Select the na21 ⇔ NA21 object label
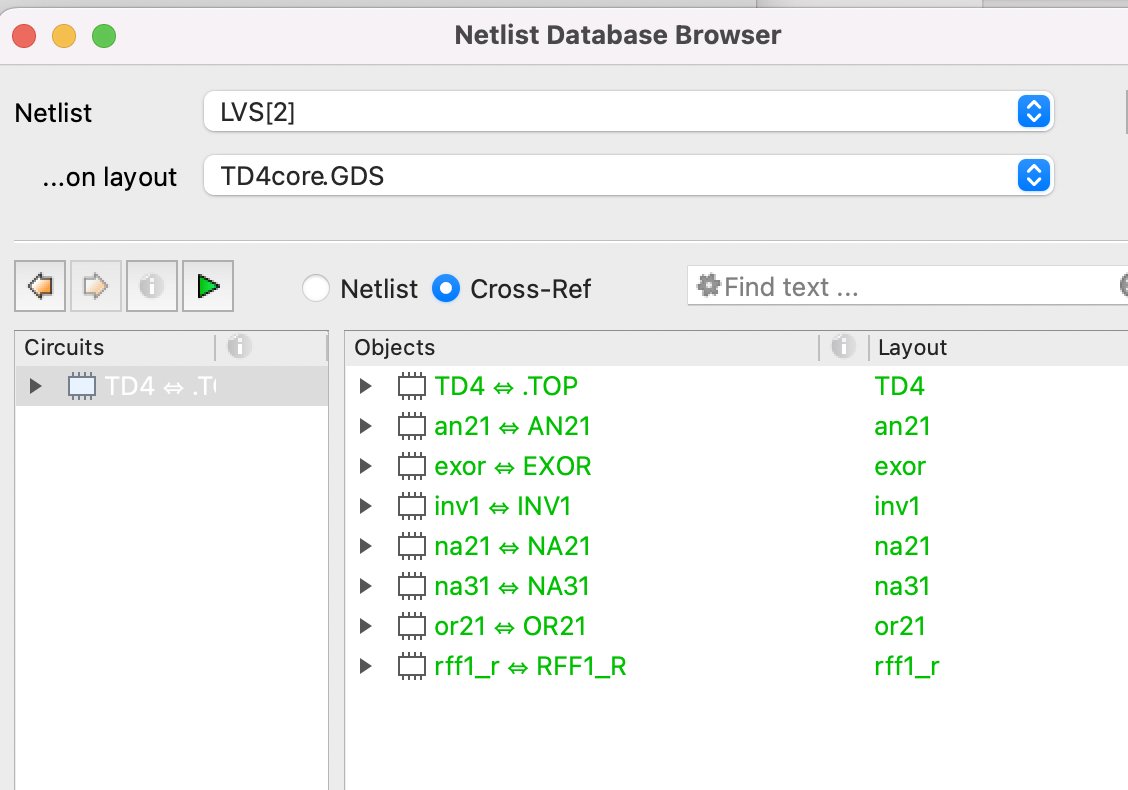 [512, 546]
